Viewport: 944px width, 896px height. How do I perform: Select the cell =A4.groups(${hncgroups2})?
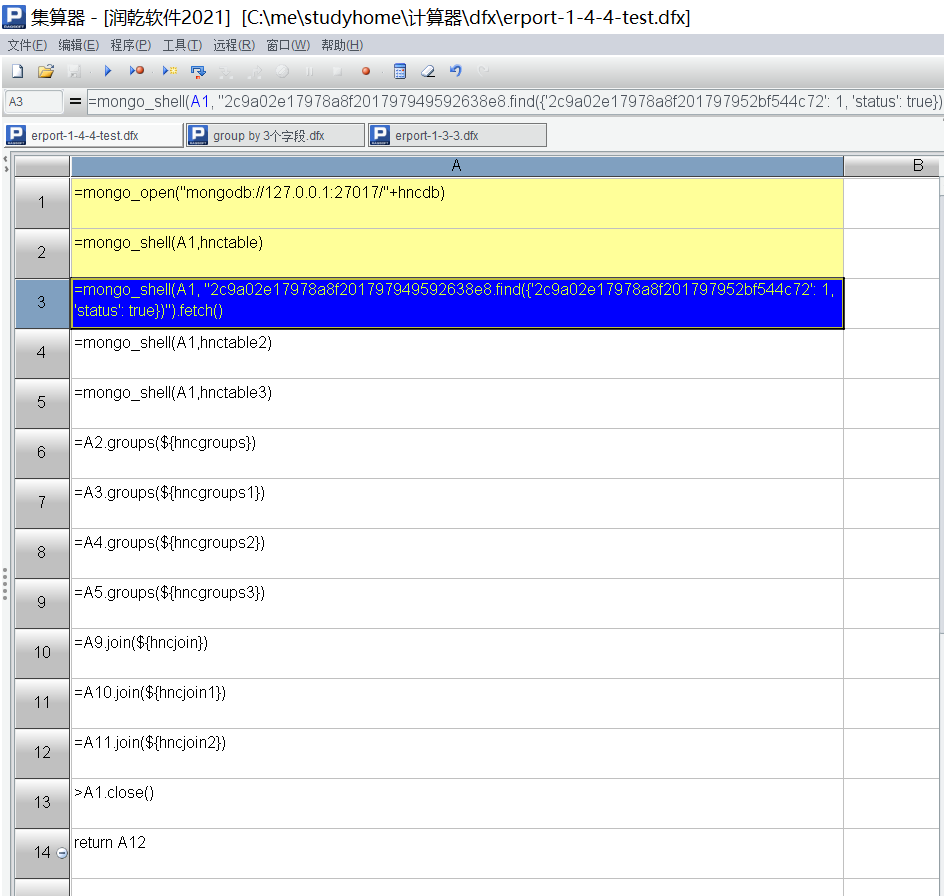(x=457, y=553)
